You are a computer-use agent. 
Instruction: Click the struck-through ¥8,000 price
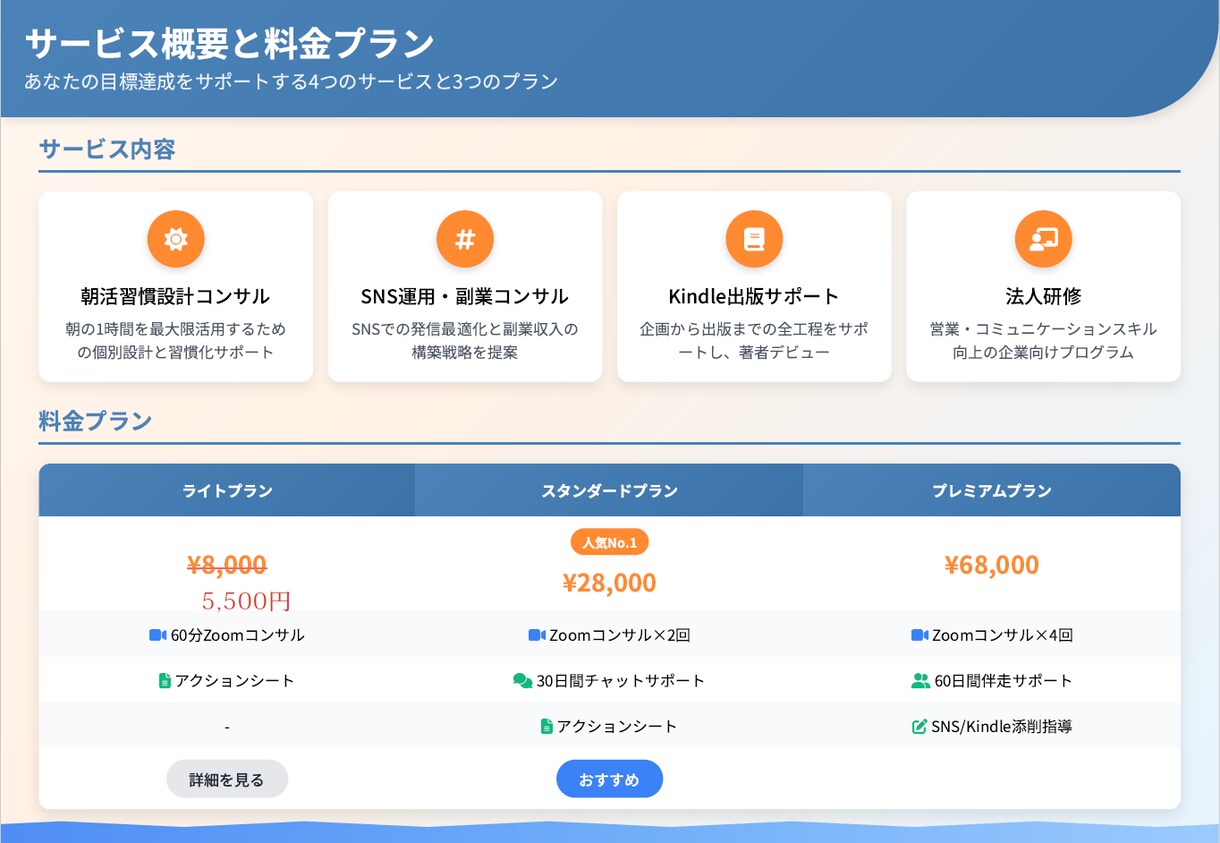tap(227, 565)
